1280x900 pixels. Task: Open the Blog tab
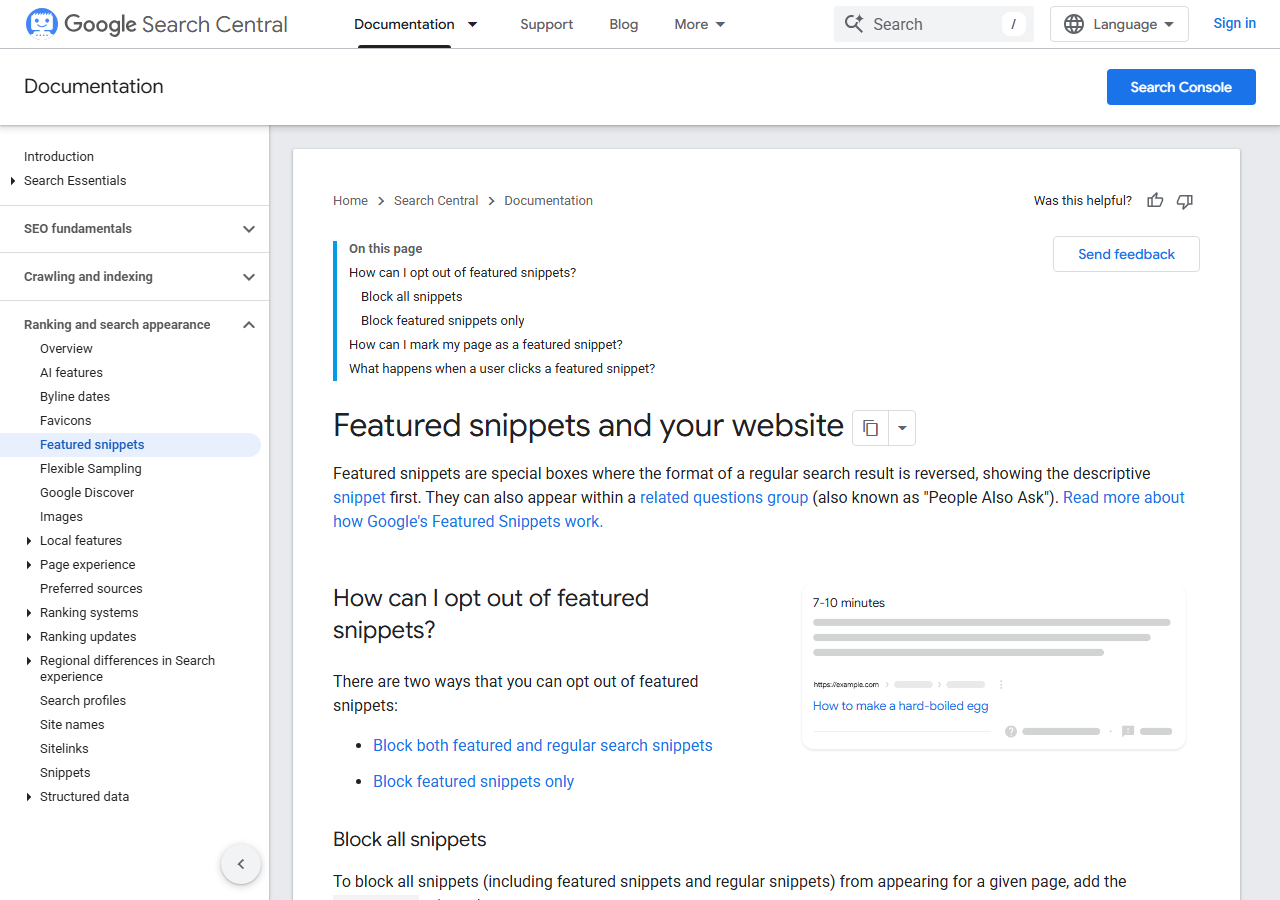pos(624,24)
